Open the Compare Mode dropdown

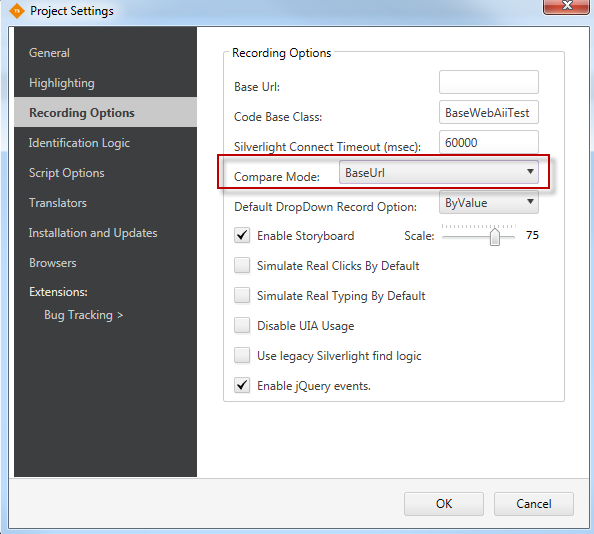pyautogui.click(x=439, y=172)
